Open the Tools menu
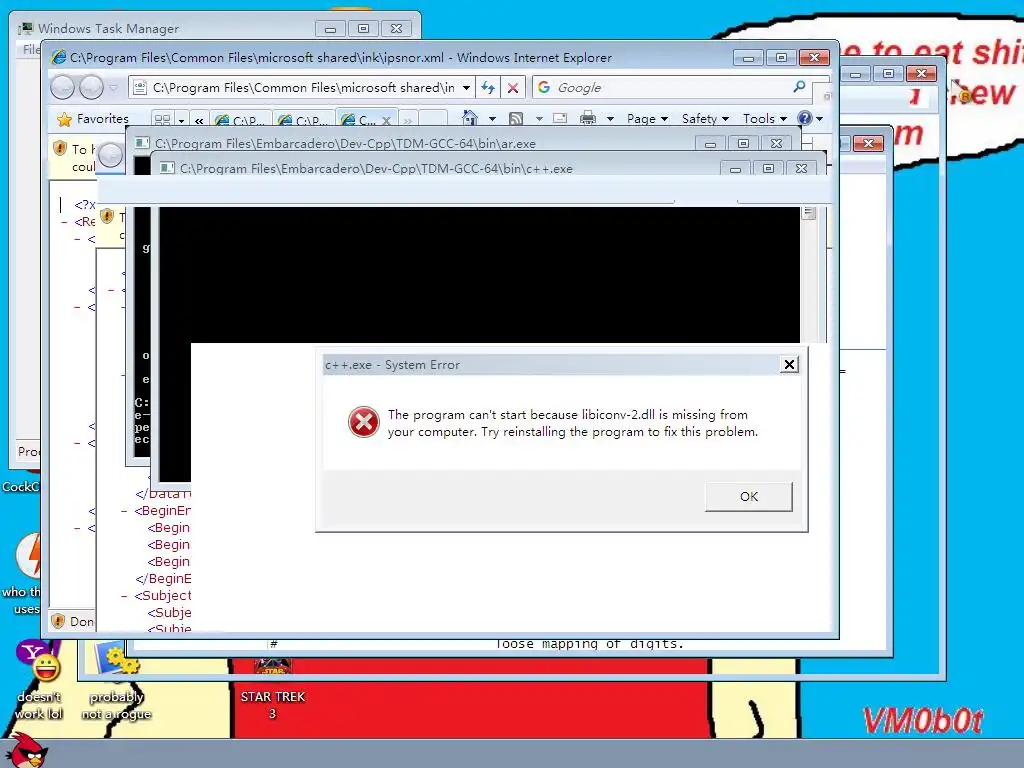 (765, 119)
